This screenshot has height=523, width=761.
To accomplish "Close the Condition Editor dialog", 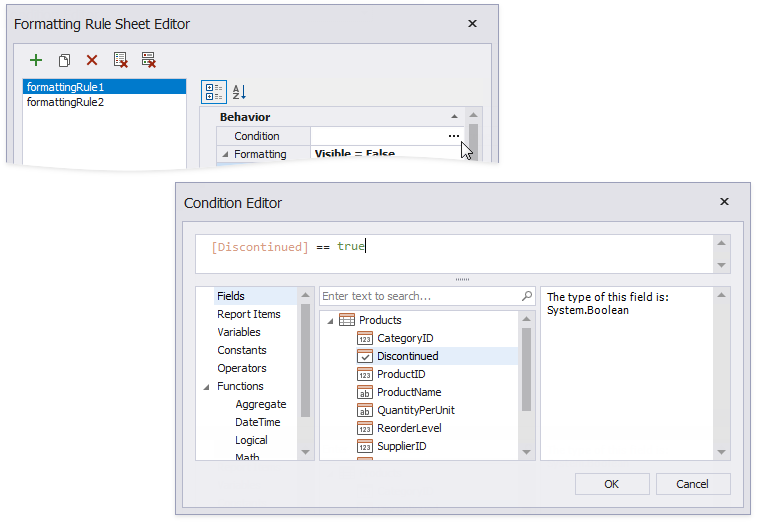I will click(x=724, y=201).
